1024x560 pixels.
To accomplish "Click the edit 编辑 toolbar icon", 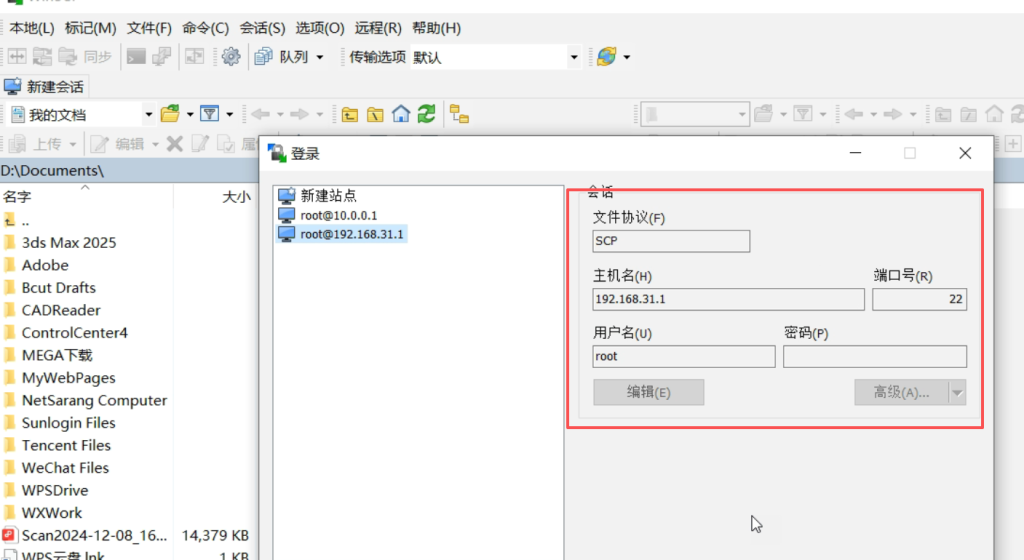I will click(x=99, y=144).
